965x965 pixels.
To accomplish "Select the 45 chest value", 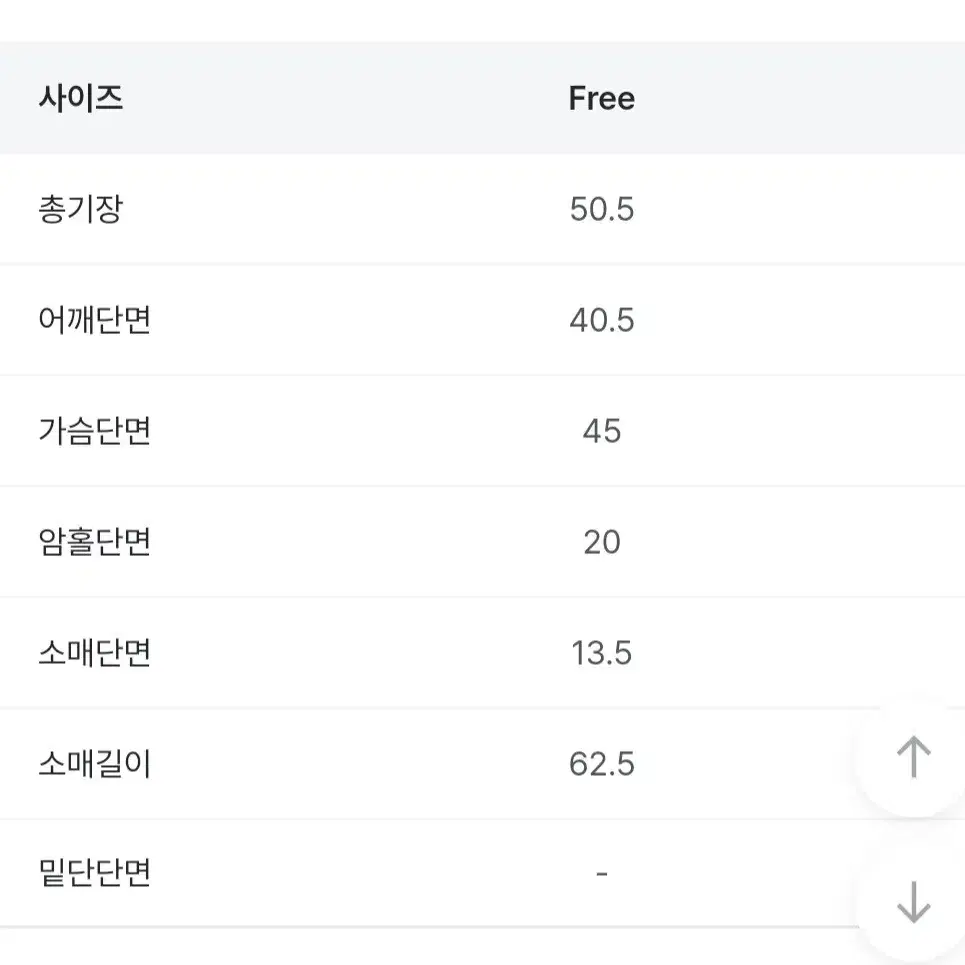I will pyautogui.click(x=601, y=431).
